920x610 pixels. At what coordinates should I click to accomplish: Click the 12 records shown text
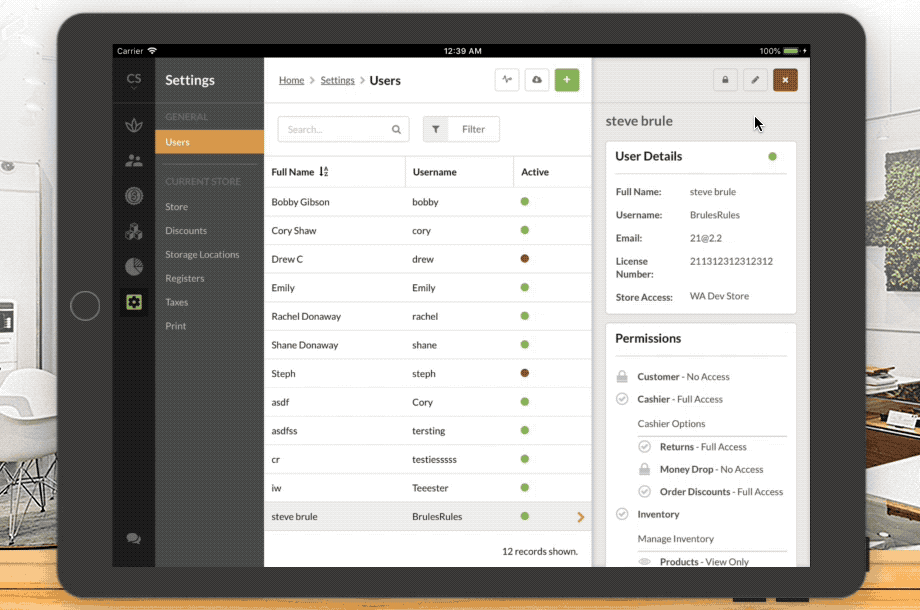(x=540, y=551)
